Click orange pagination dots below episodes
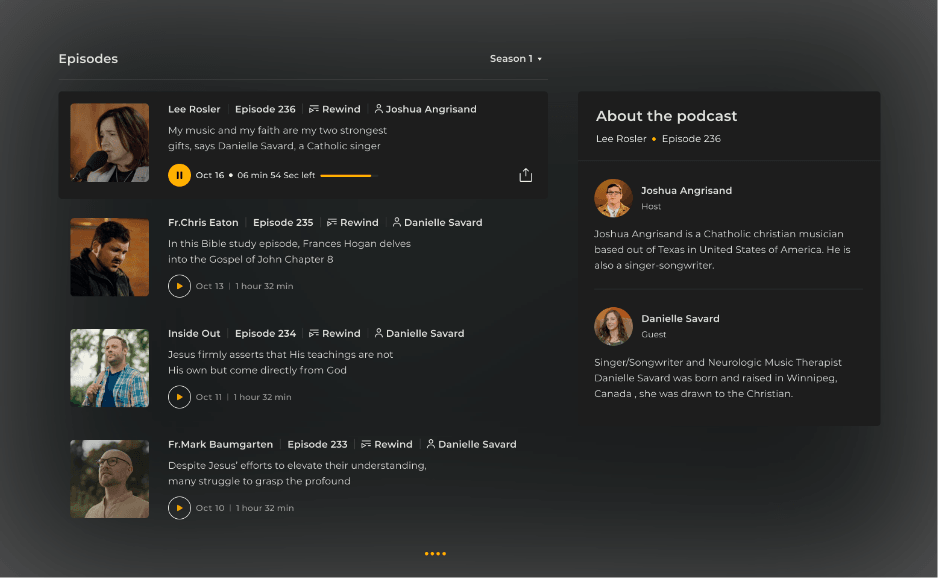This screenshot has width=938, height=578. [435, 553]
